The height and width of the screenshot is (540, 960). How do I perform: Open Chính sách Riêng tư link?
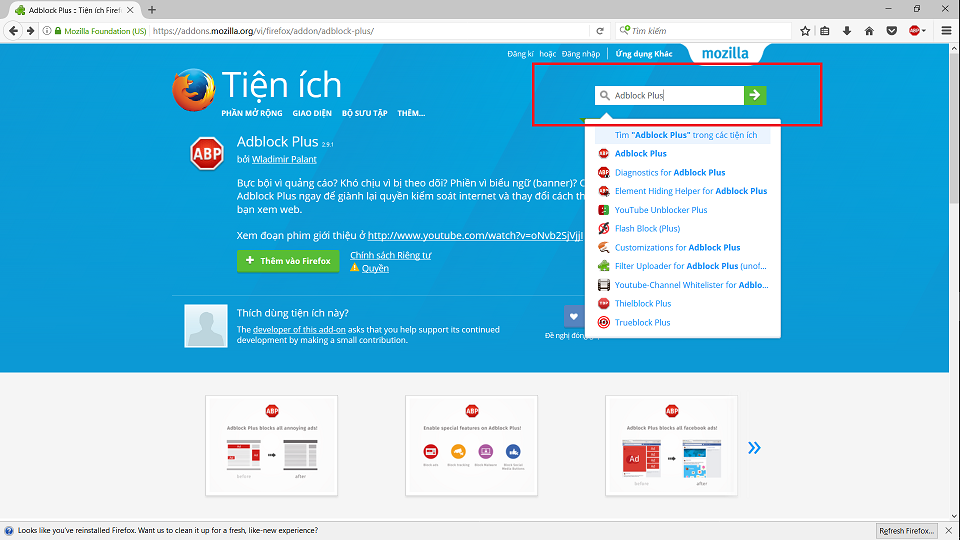click(x=391, y=255)
